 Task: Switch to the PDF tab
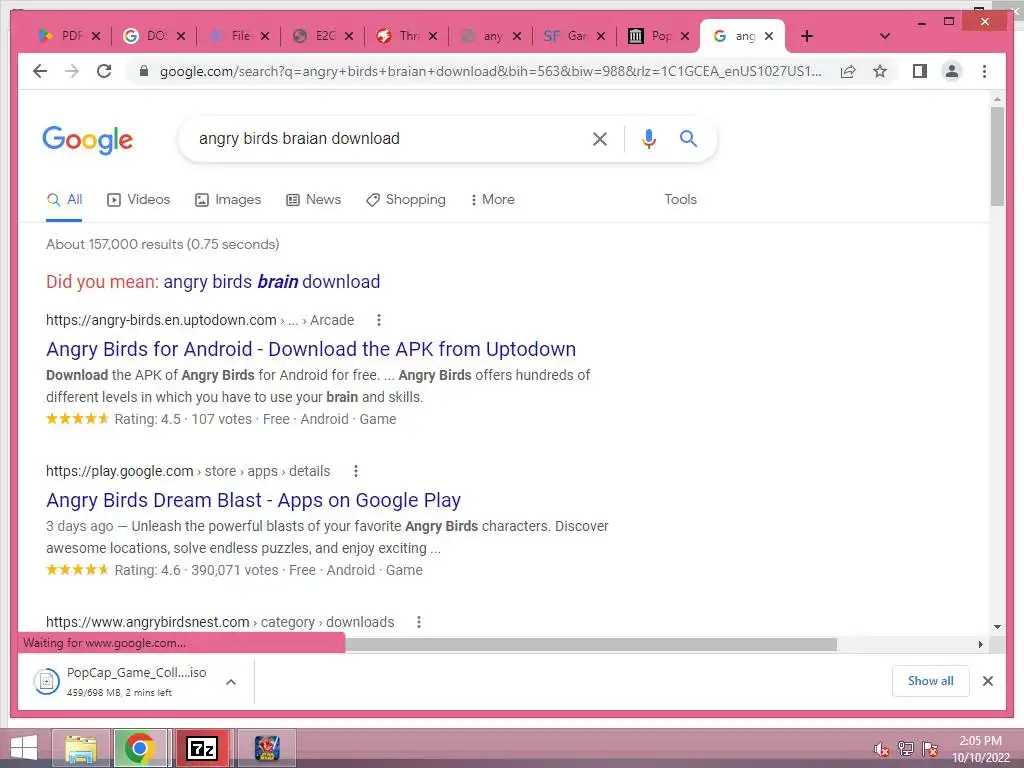tap(63, 36)
